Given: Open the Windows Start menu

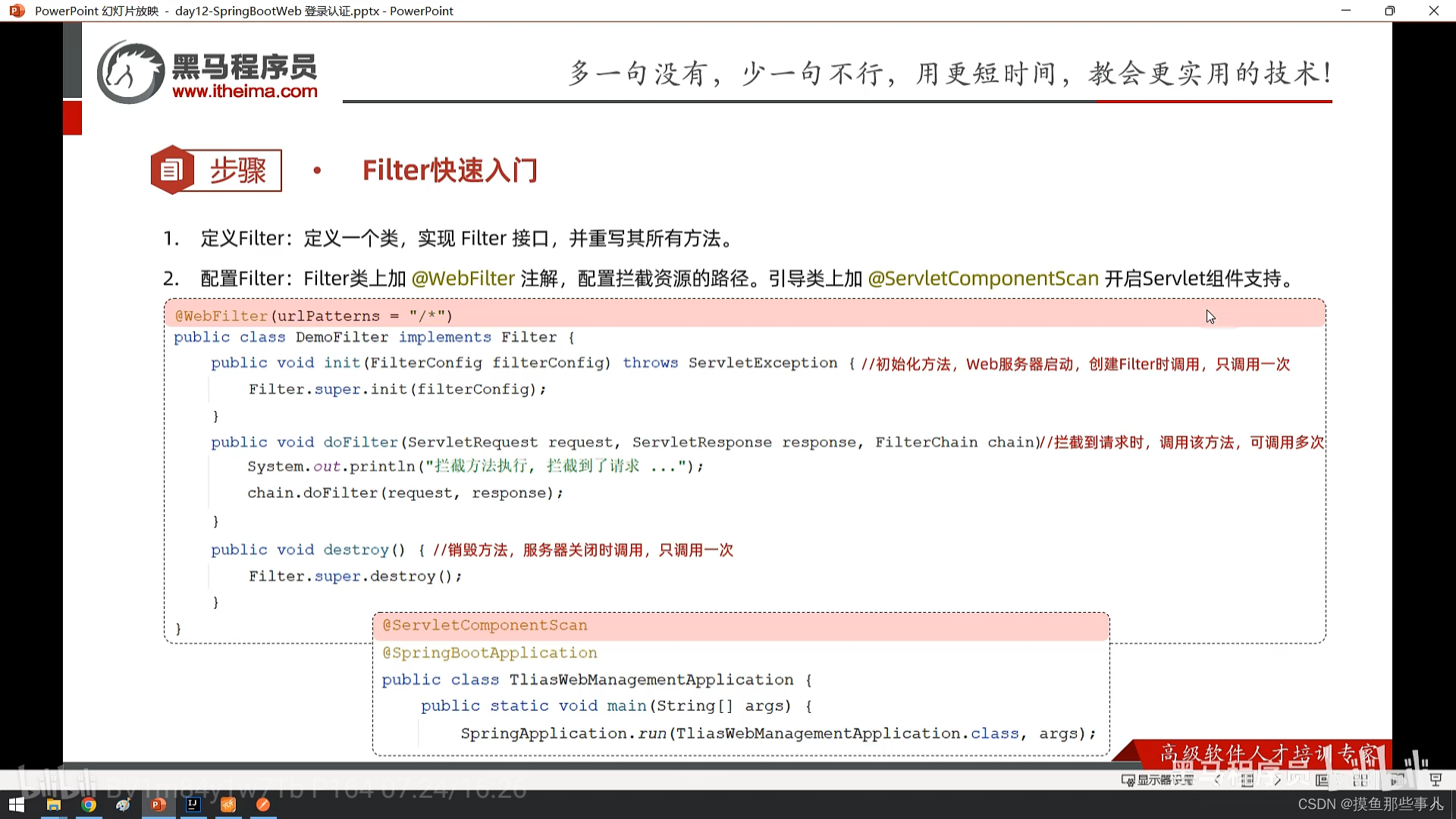Looking at the screenshot, I should click(17, 805).
